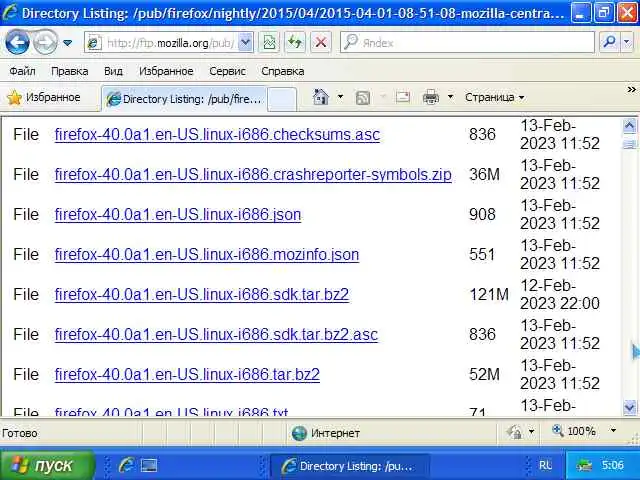Open the print options dropdown arrow
Viewport: 640px width, 480px height.
450,97
